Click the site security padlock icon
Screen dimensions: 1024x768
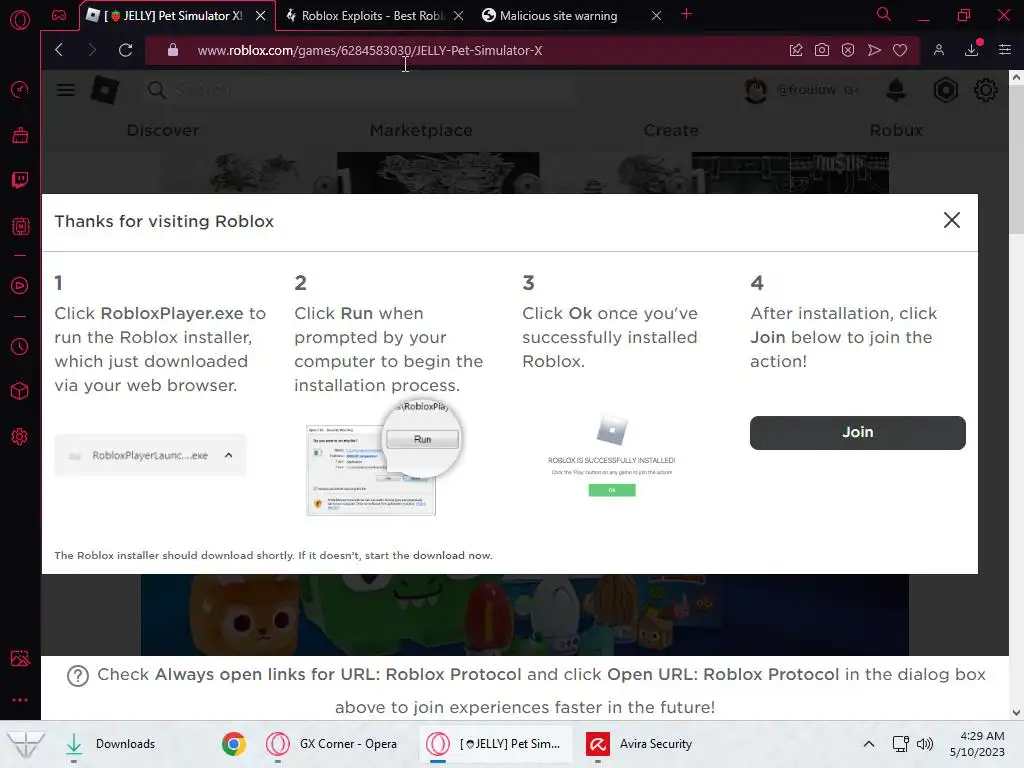click(173, 50)
